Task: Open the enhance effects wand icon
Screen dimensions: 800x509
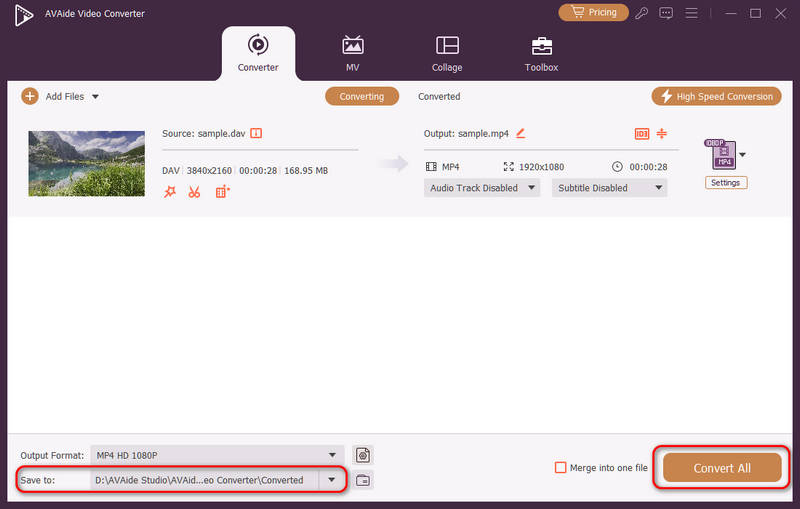Action: 169,192
